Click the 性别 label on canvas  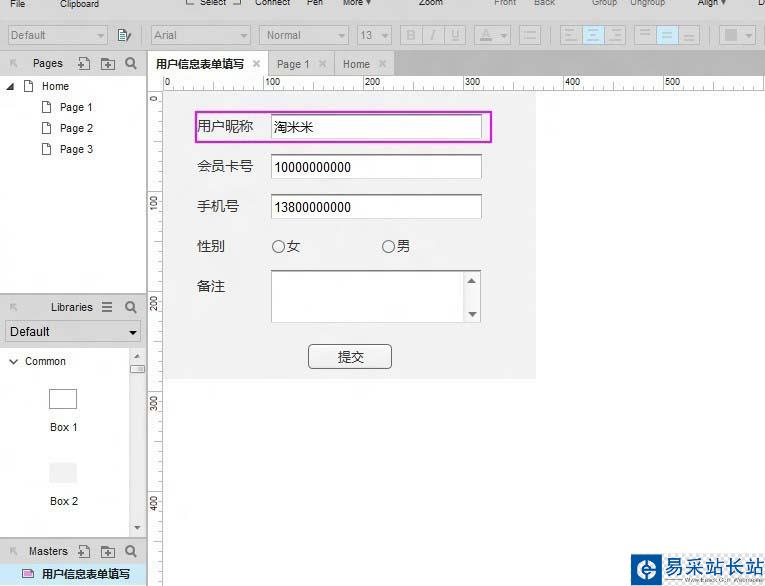pyautogui.click(x=211, y=246)
